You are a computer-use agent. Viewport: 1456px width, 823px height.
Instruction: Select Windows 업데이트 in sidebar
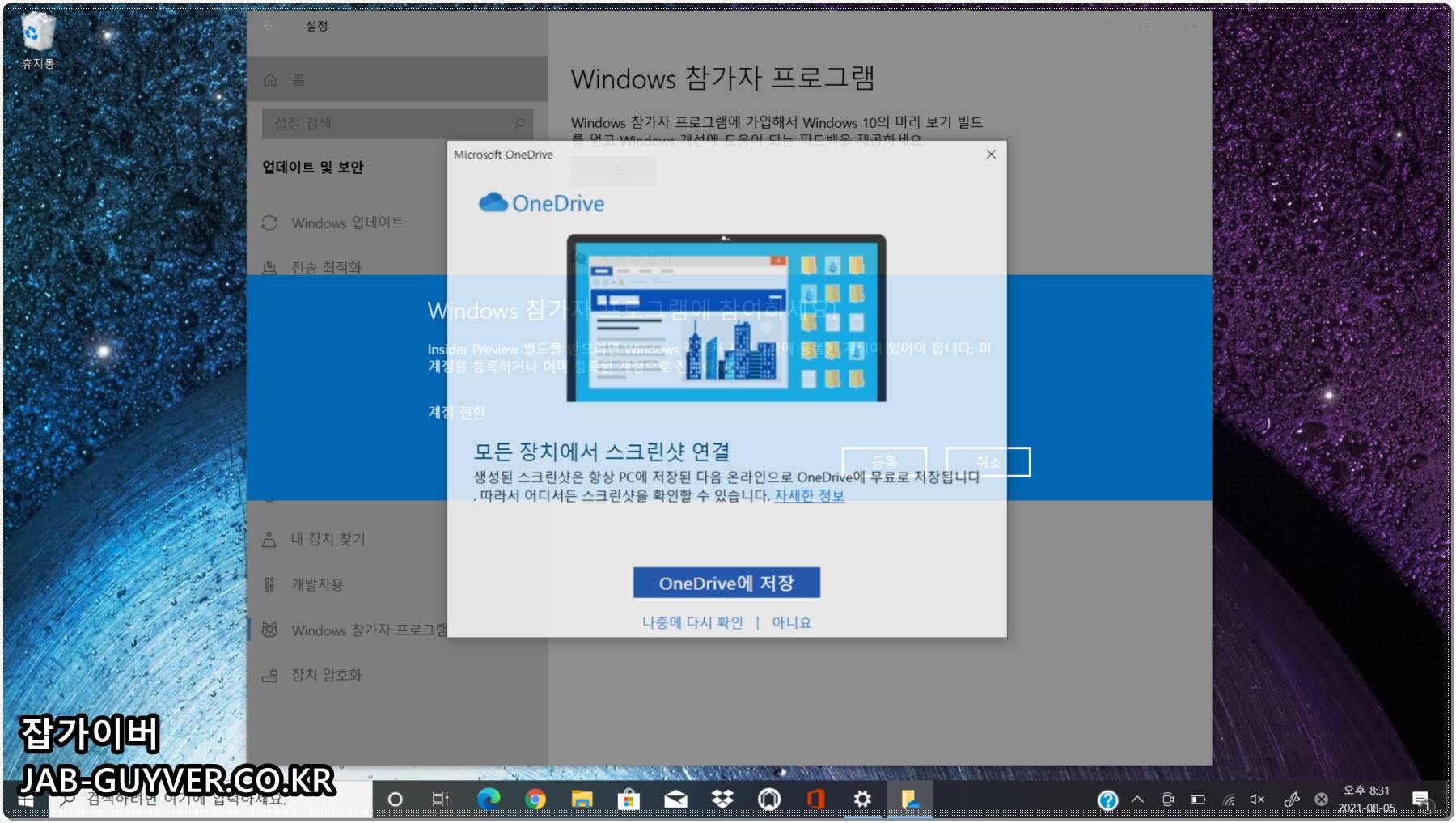tap(347, 223)
